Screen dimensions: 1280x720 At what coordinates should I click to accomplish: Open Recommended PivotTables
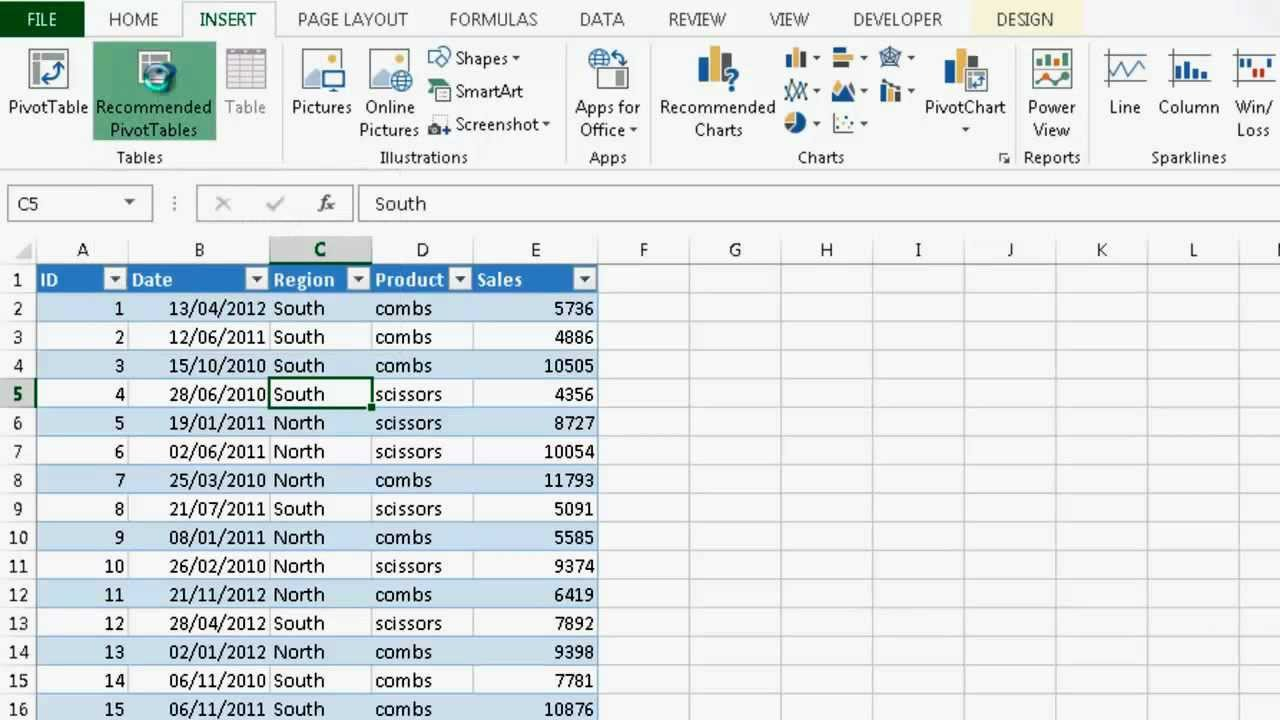(154, 91)
